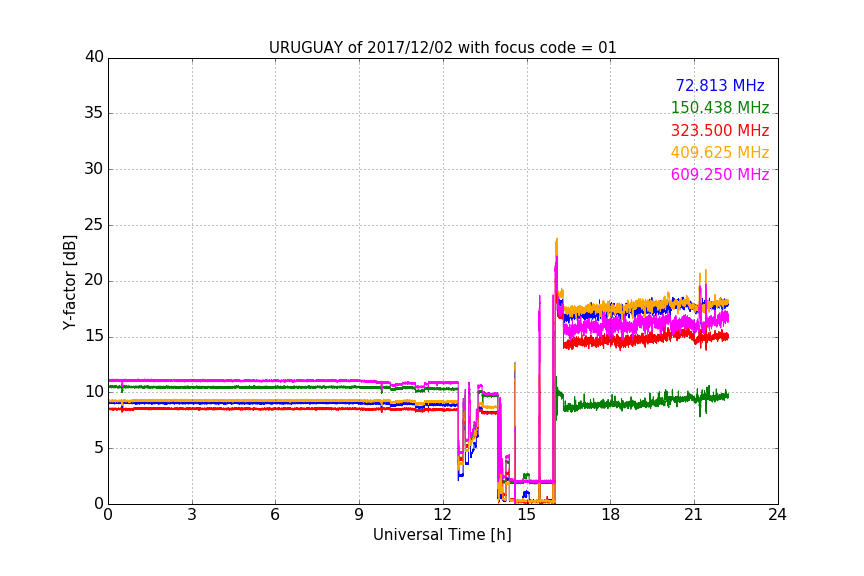Click the x-axis tick value 21

(694, 515)
